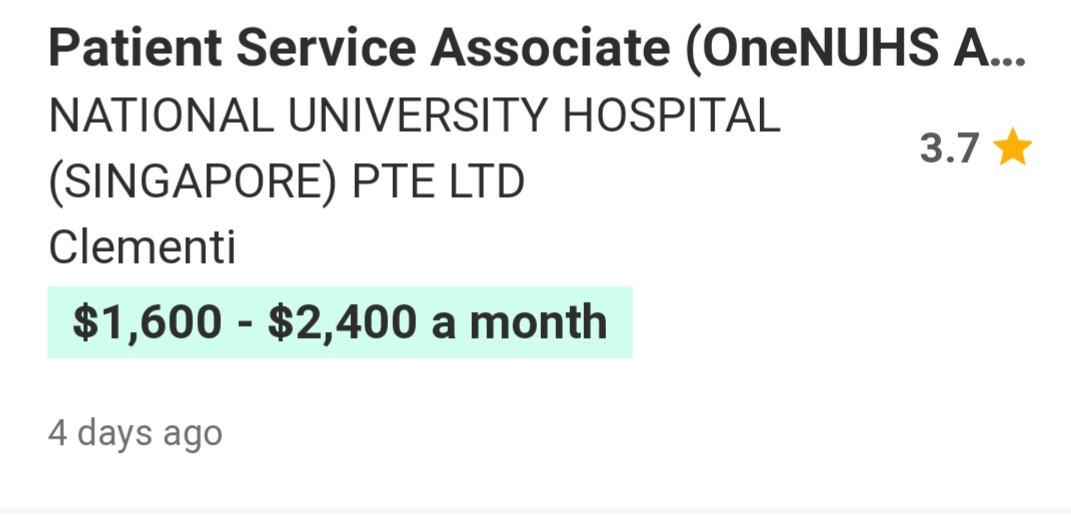Click the PTE LTD company suffix
Viewport: 1071px width, 517px height.
point(438,182)
